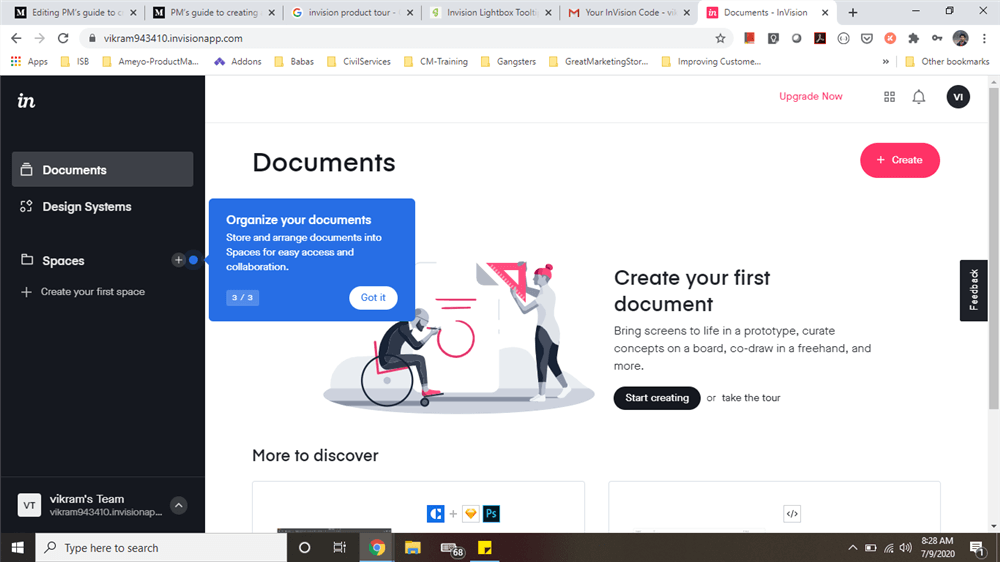This screenshot has height=562, width=1000.
Task: Open CM-Training bookmark folder
Action: [x=436, y=61]
